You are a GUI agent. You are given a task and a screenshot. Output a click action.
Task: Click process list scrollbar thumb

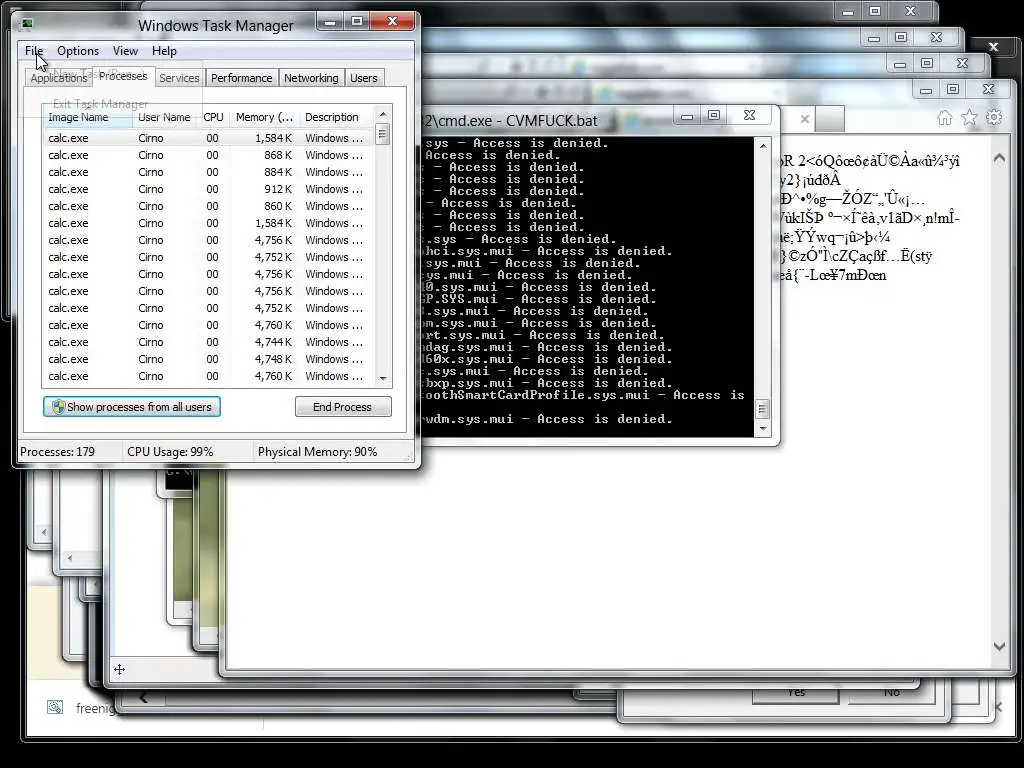pos(383,135)
